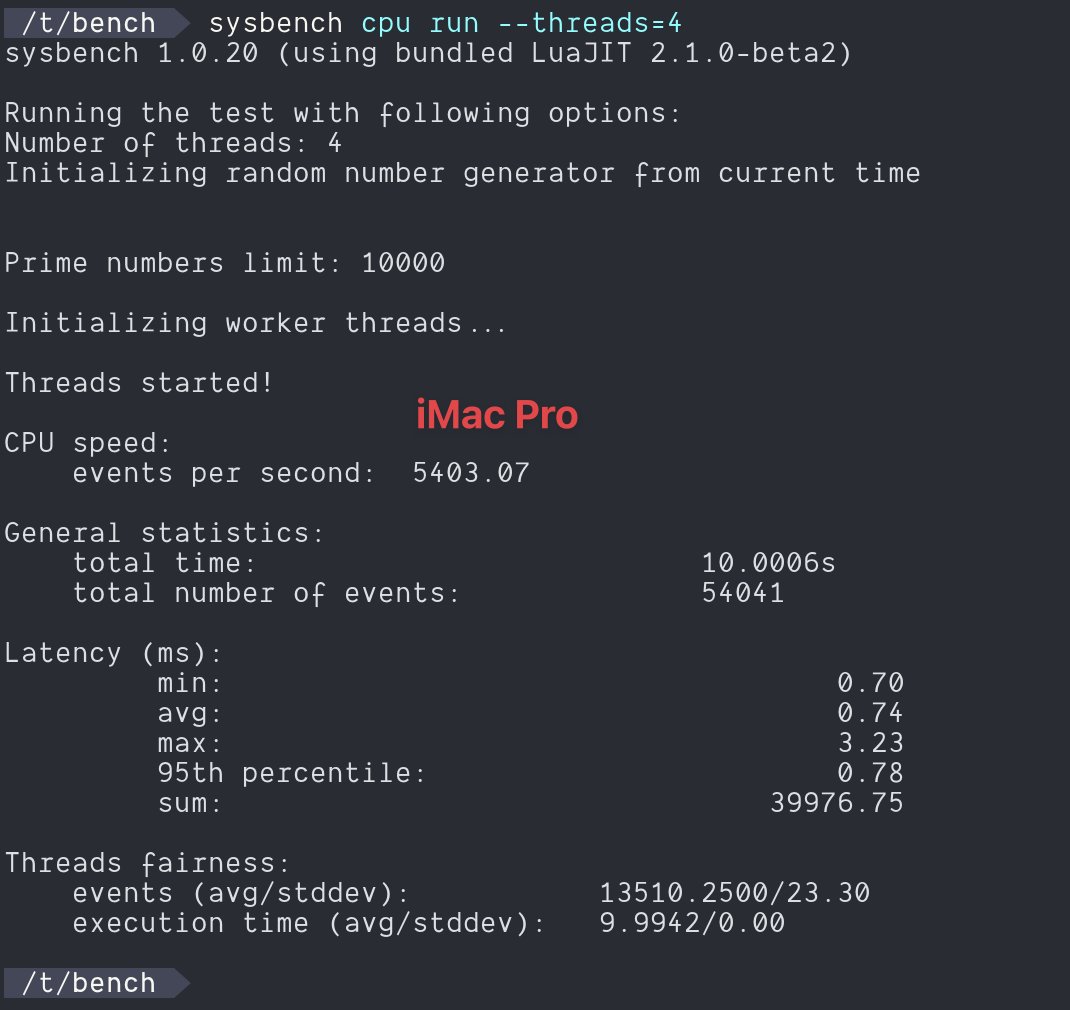Click the max latency value 3.23
The height and width of the screenshot is (1010, 1070).
(x=871, y=742)
